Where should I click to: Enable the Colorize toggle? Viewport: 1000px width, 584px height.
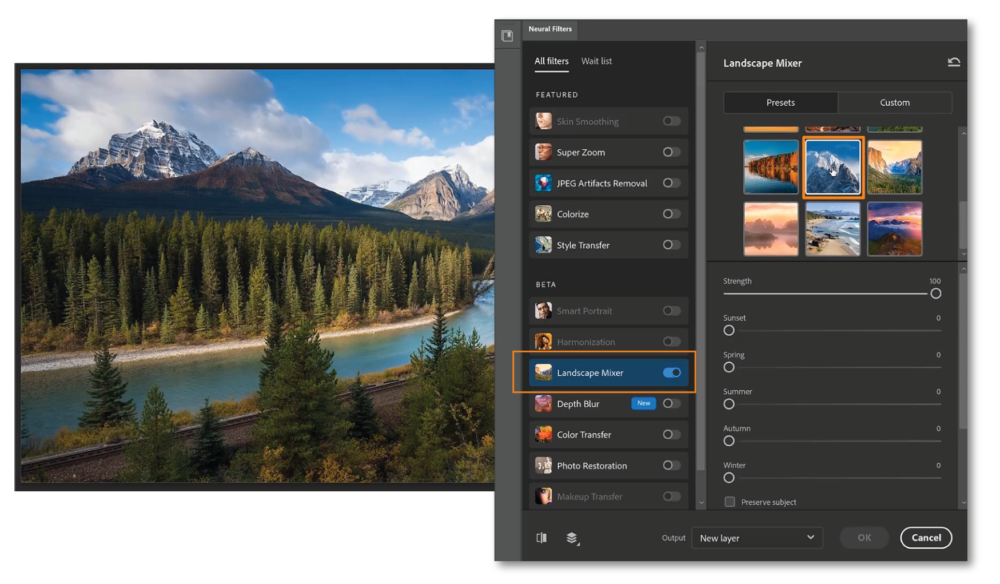[672, 214]
